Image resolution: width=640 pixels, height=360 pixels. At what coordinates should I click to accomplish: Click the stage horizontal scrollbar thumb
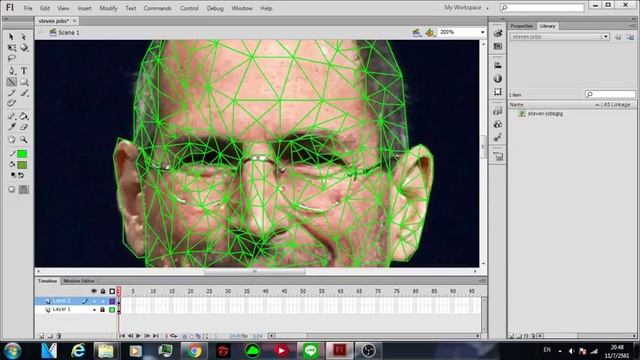pos(255,271)
